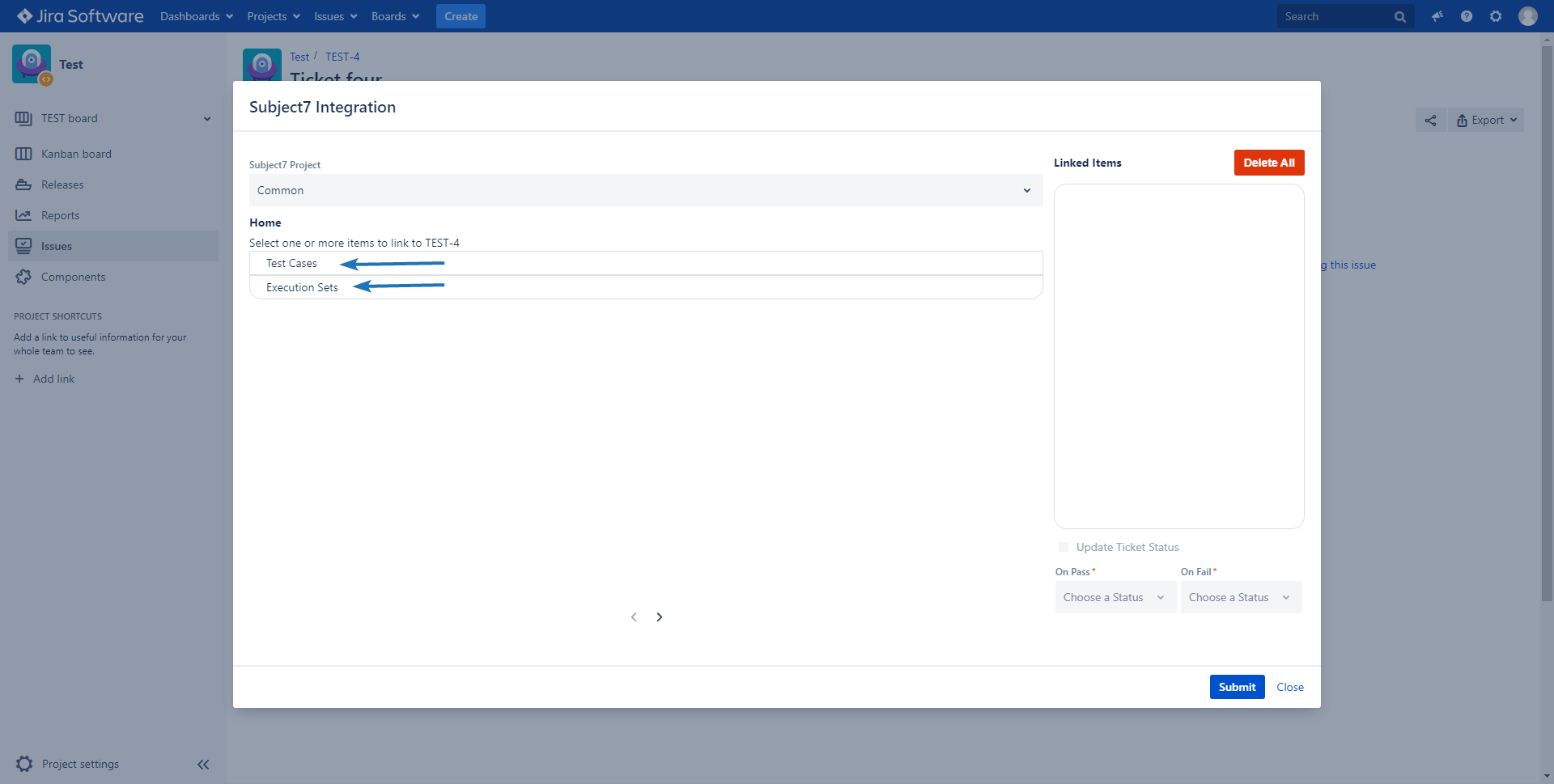Click the search magnifier icon

(x=1399, y=17)
